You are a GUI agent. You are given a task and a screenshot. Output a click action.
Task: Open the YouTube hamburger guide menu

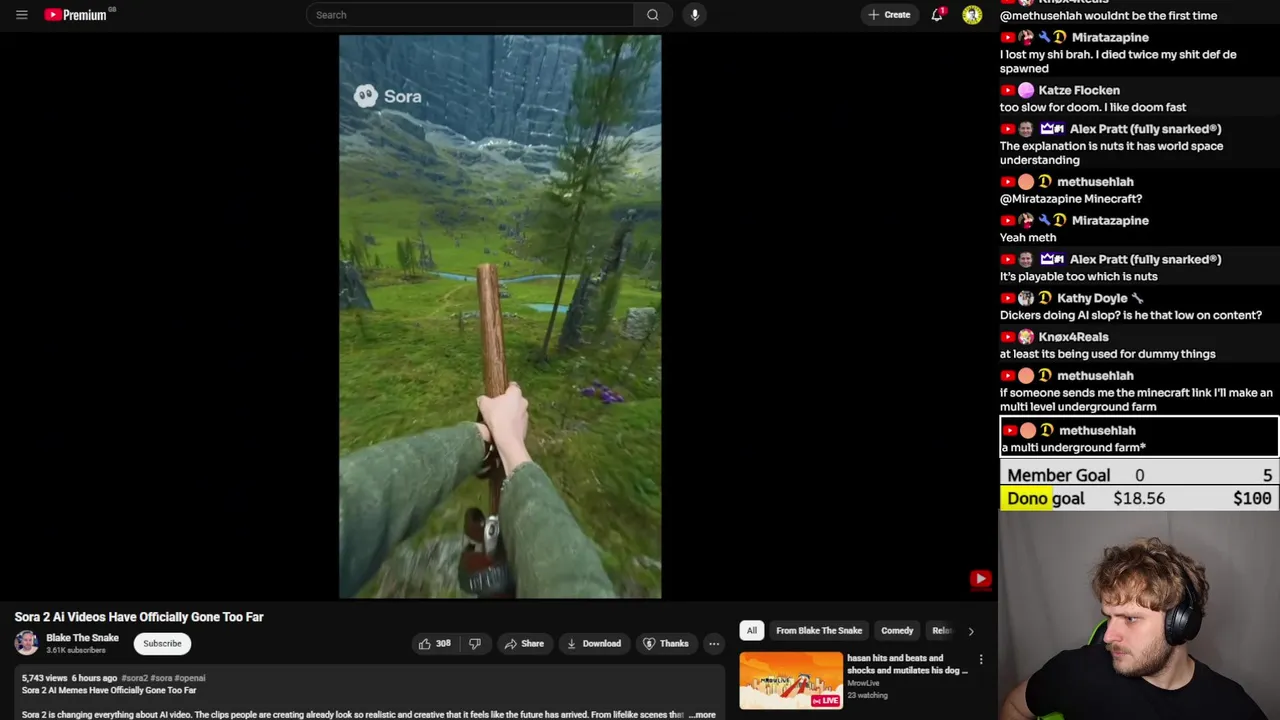click(x=21, y=15)
